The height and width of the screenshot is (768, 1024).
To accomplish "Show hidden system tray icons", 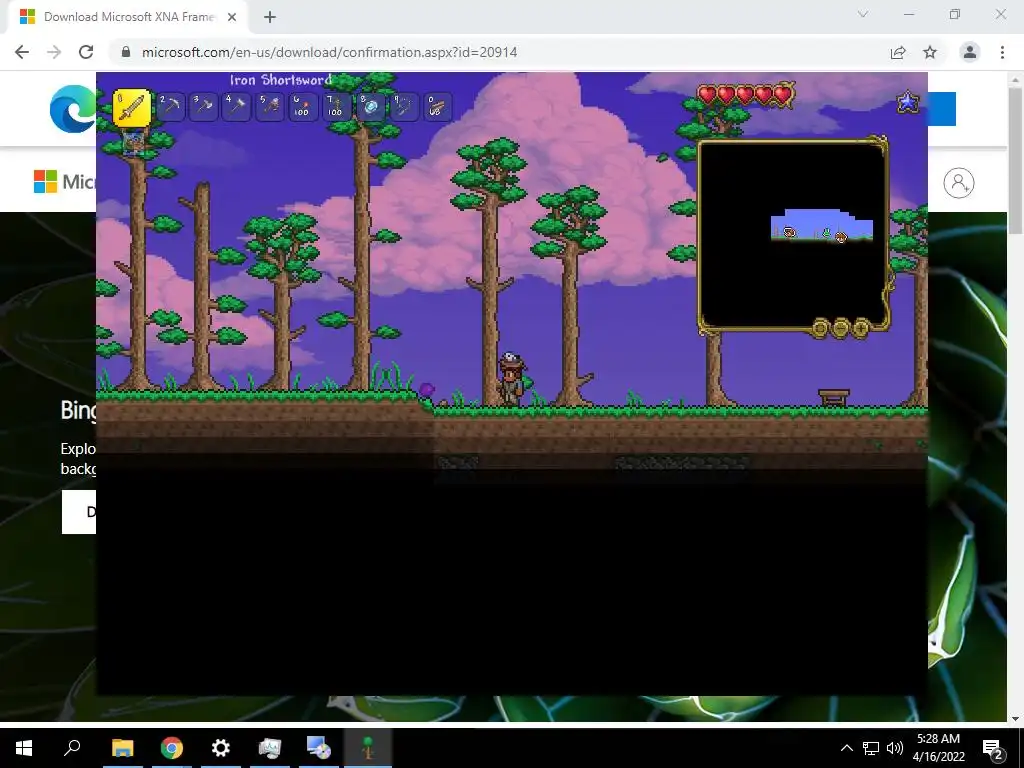I will (846, 748).
